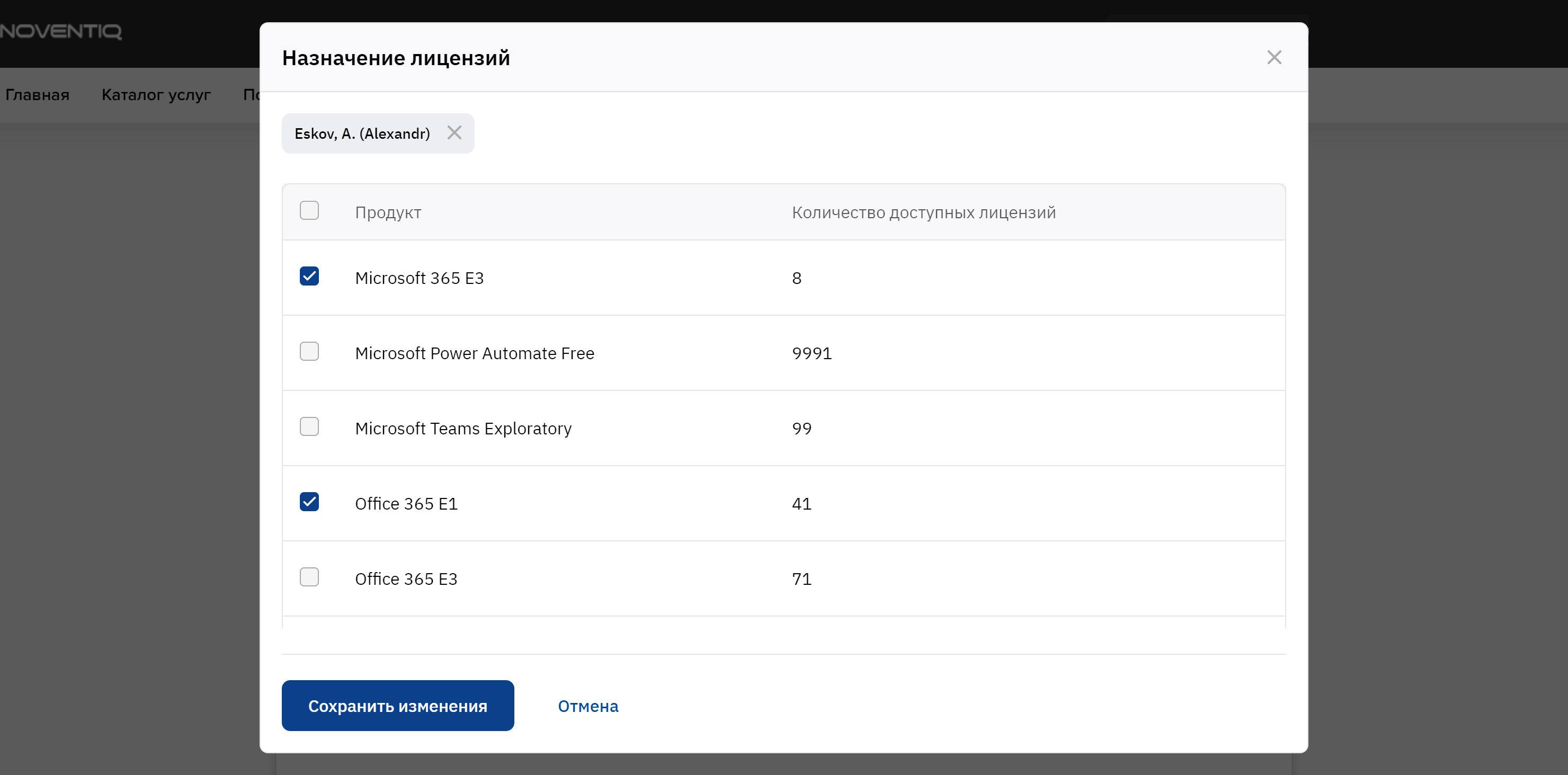Screen dimensions: 1568x775
Task: Check Microsoft Power Automate Free license
Action: [309, 351]
